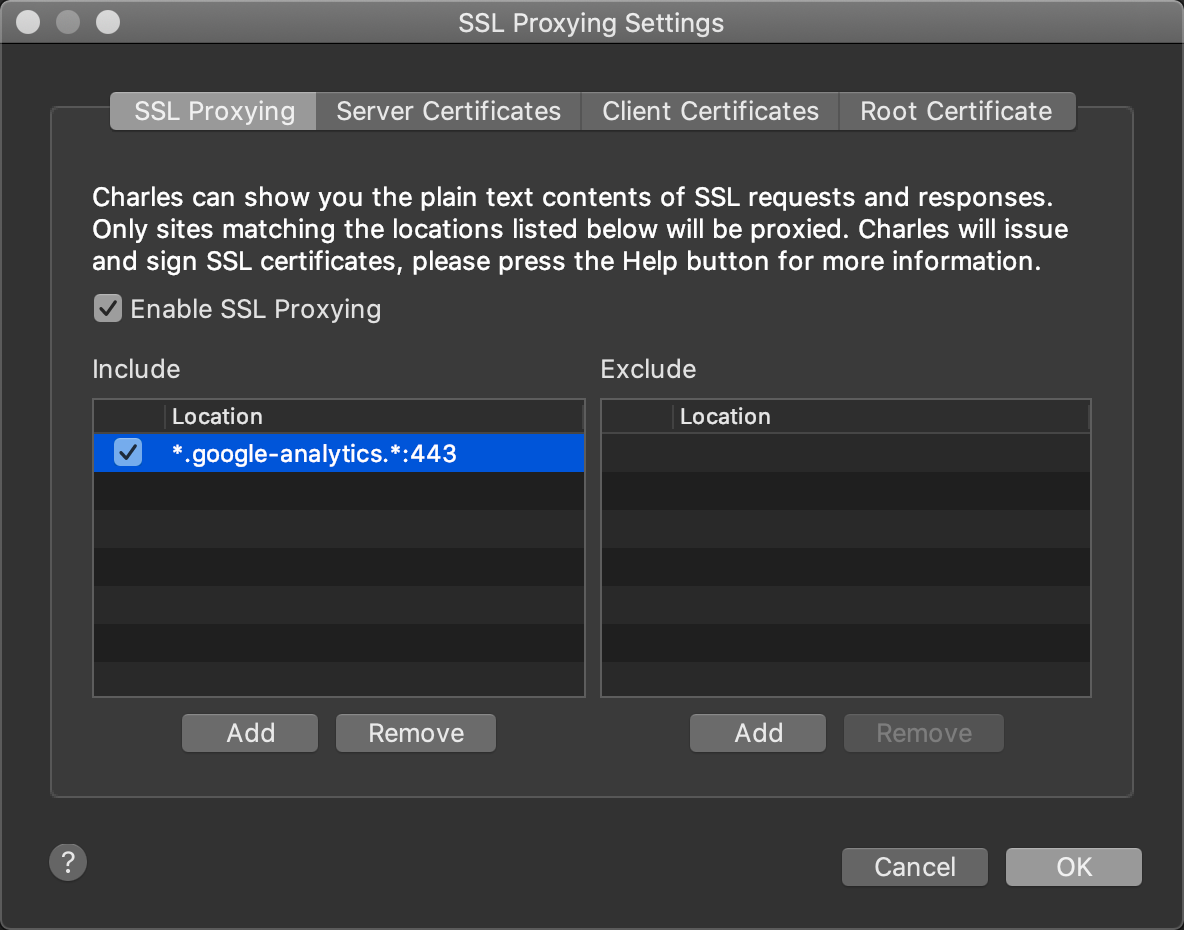Click the disabled Exclude Remove button
1184x930 pixels.
click(x=923, y=732)
